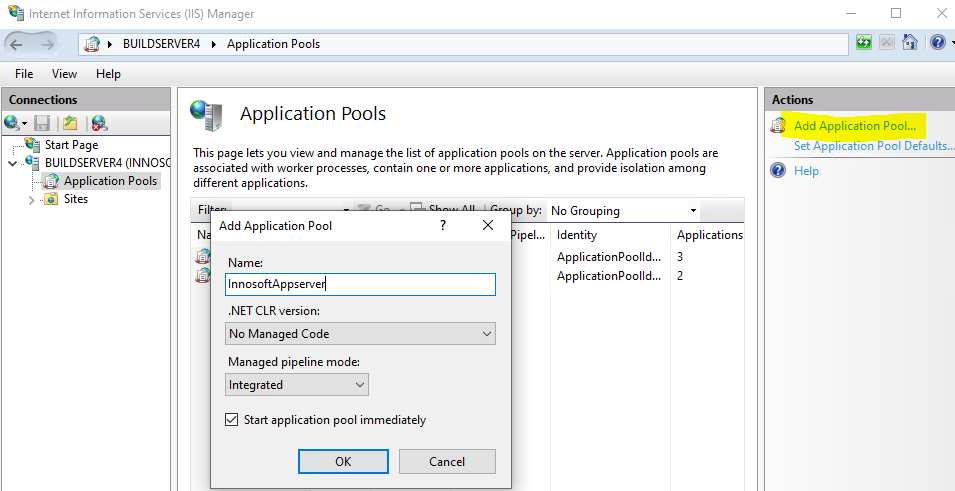The image size is (955, 491).
Task: Expand the Sites tree node
Action: tap(32, 199)
